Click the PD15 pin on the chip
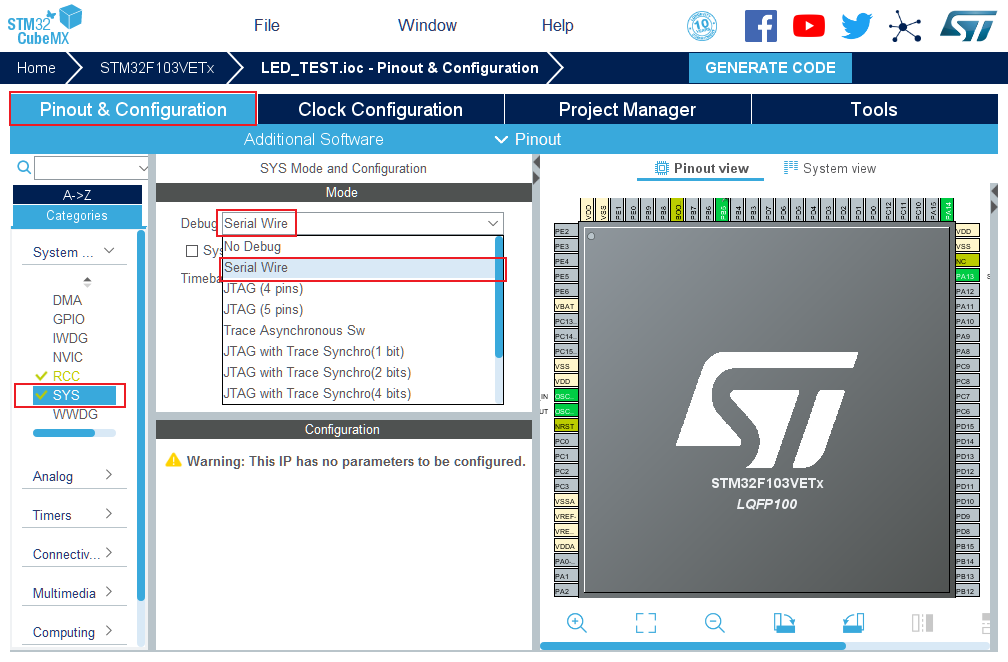Image resolution: width=1008 pixels, height=662 pixels. click(x=967, y=426)
